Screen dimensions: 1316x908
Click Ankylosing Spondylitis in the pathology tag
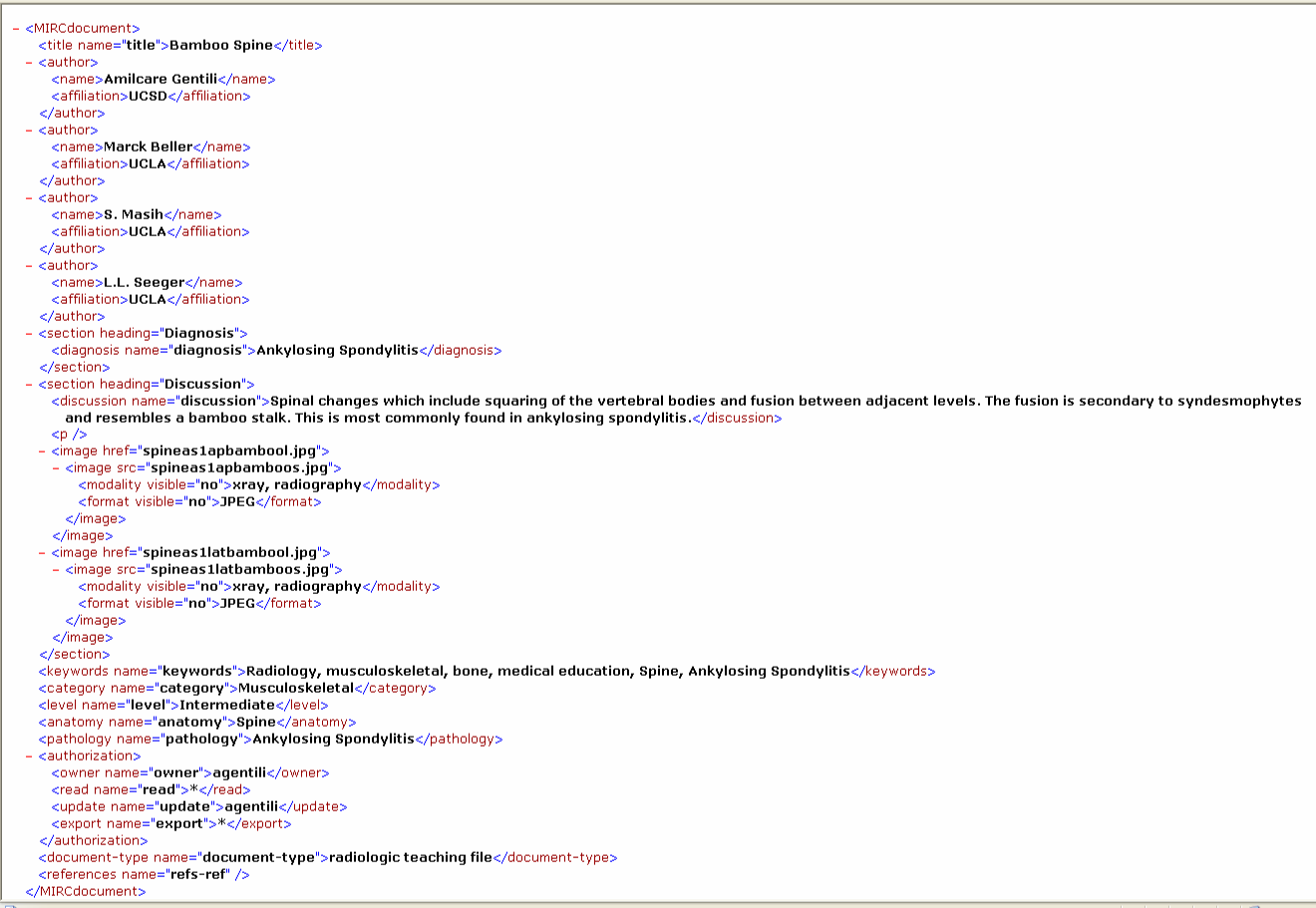click(333, 740)
